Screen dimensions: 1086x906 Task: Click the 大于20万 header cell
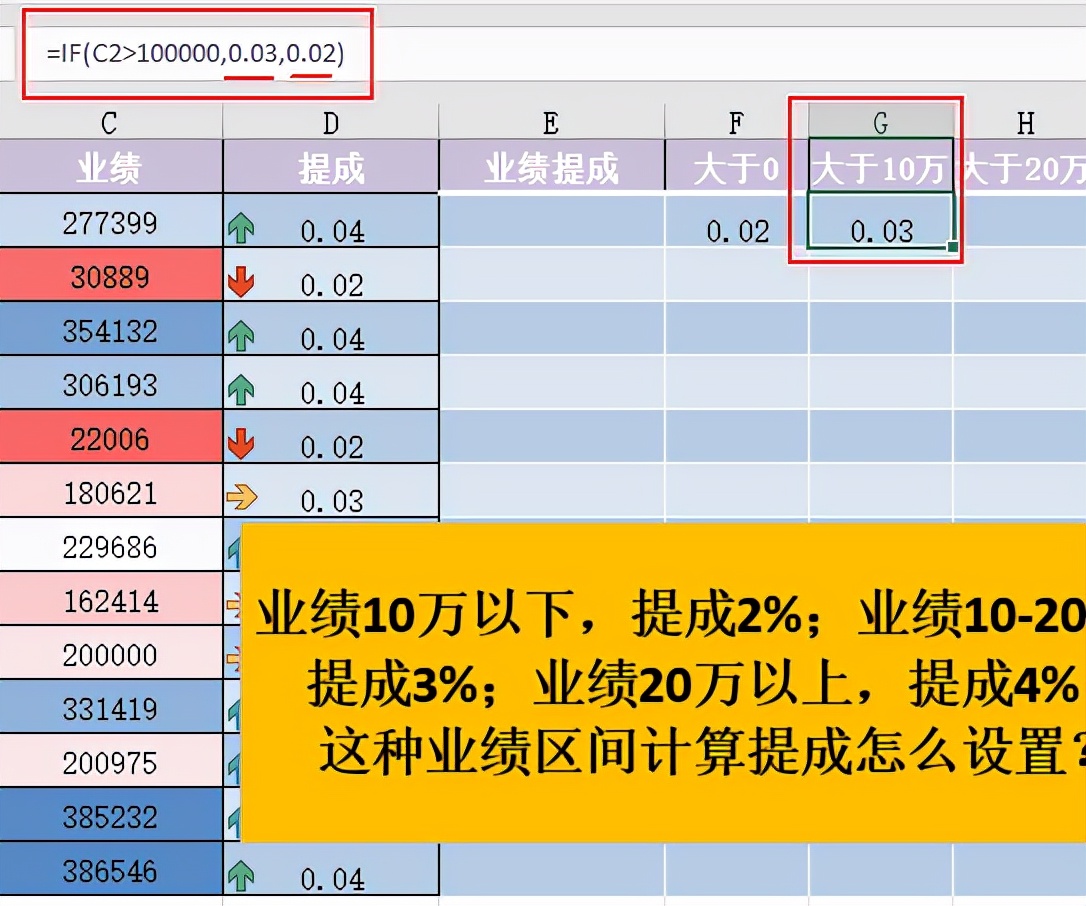pos(1020,166)
